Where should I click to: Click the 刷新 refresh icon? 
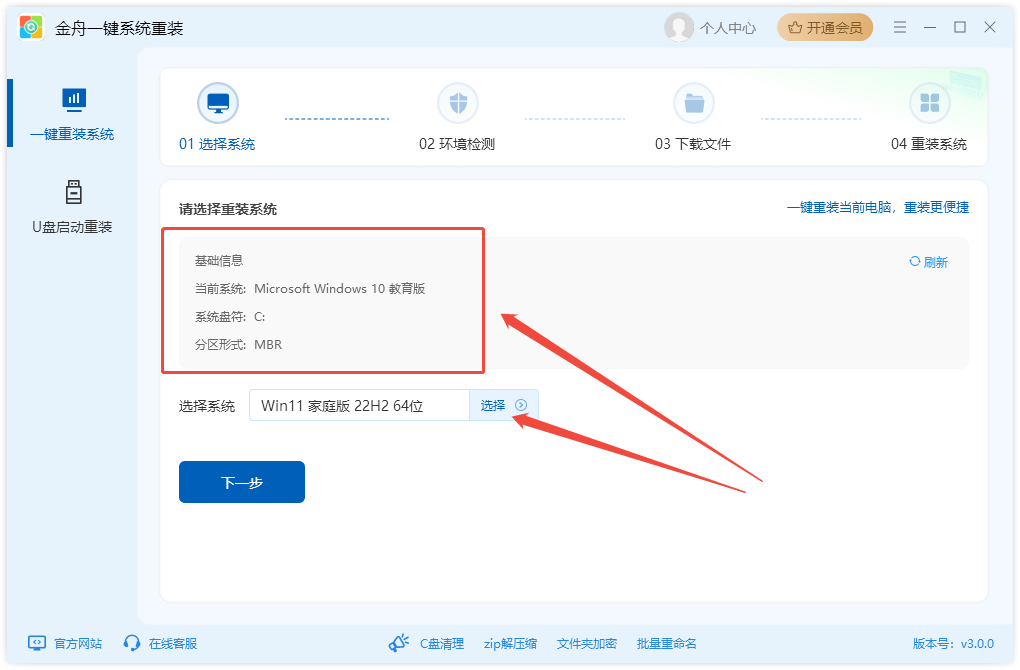pyautogui.click(x=914, y=261)
